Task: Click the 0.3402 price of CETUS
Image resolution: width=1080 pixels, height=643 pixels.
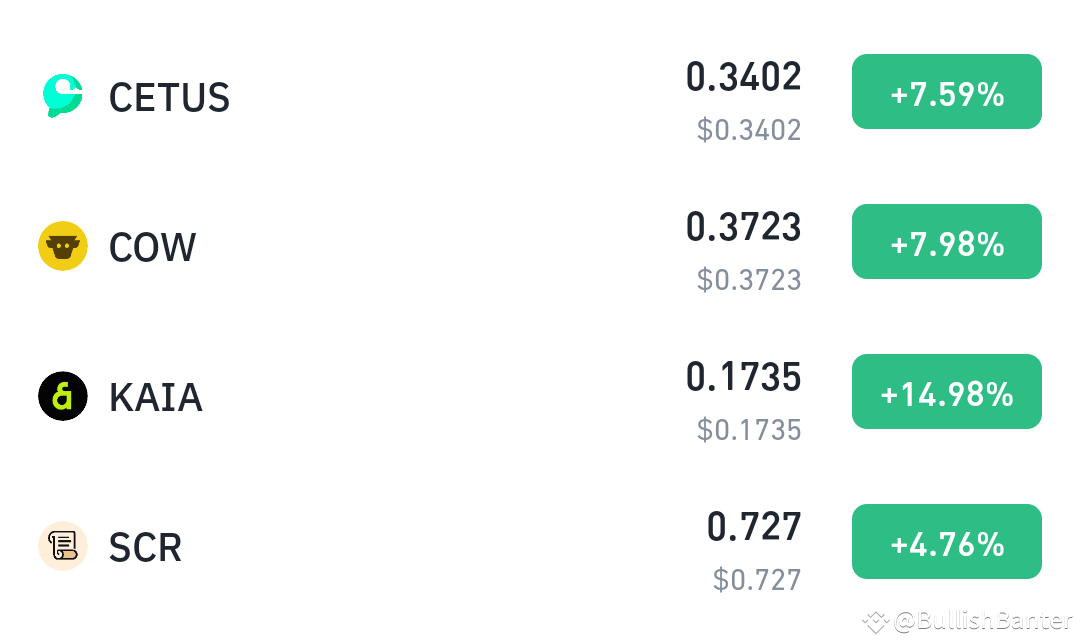Action: [x=743, y=77]
